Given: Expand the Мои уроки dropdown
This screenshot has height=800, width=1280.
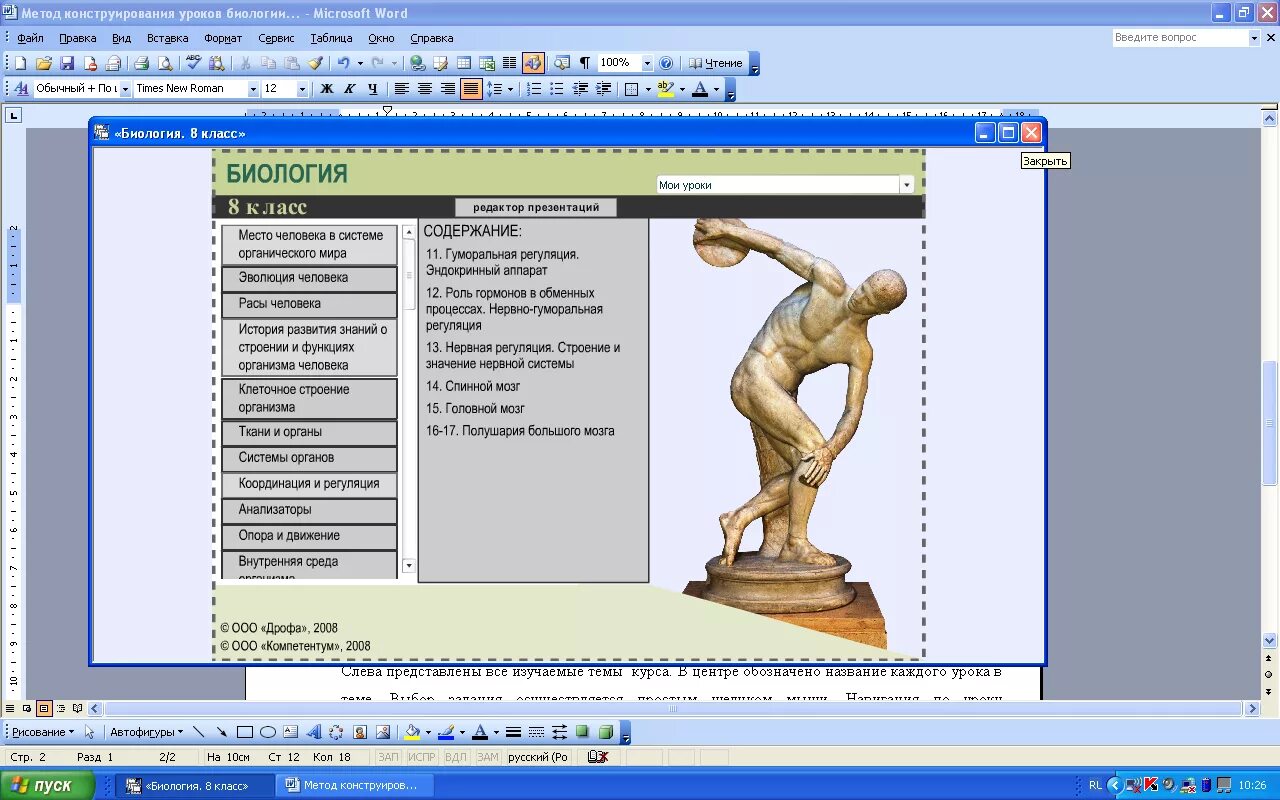Looking at the screenshot, I should pos(906,185).
